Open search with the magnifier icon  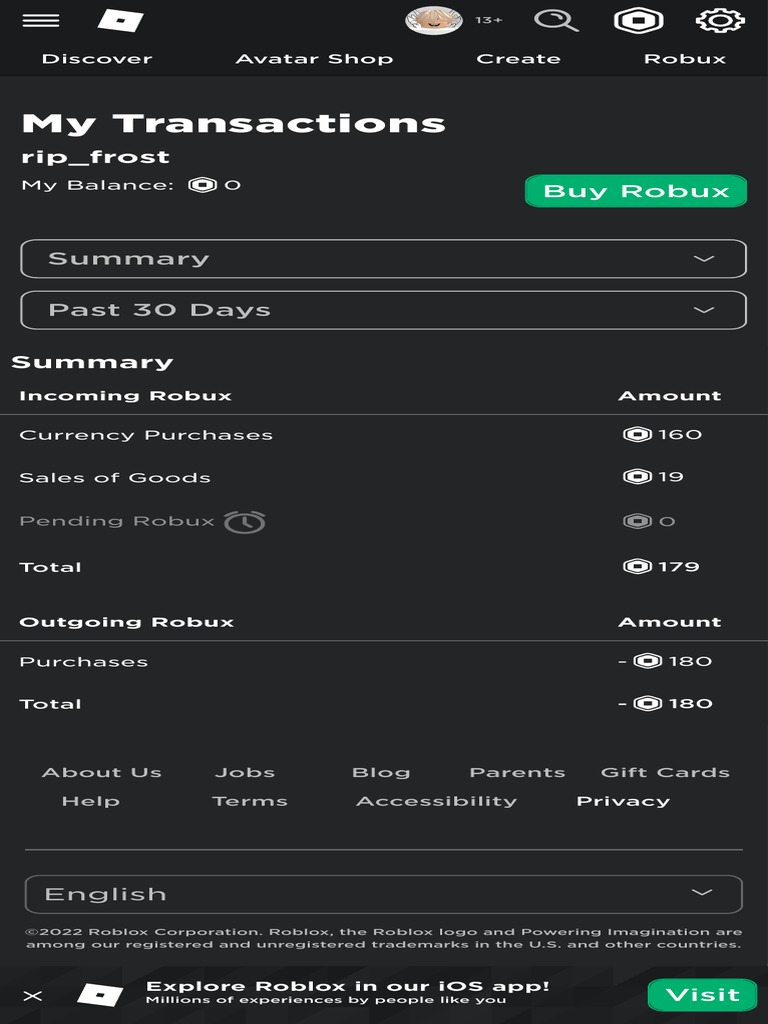556,20
